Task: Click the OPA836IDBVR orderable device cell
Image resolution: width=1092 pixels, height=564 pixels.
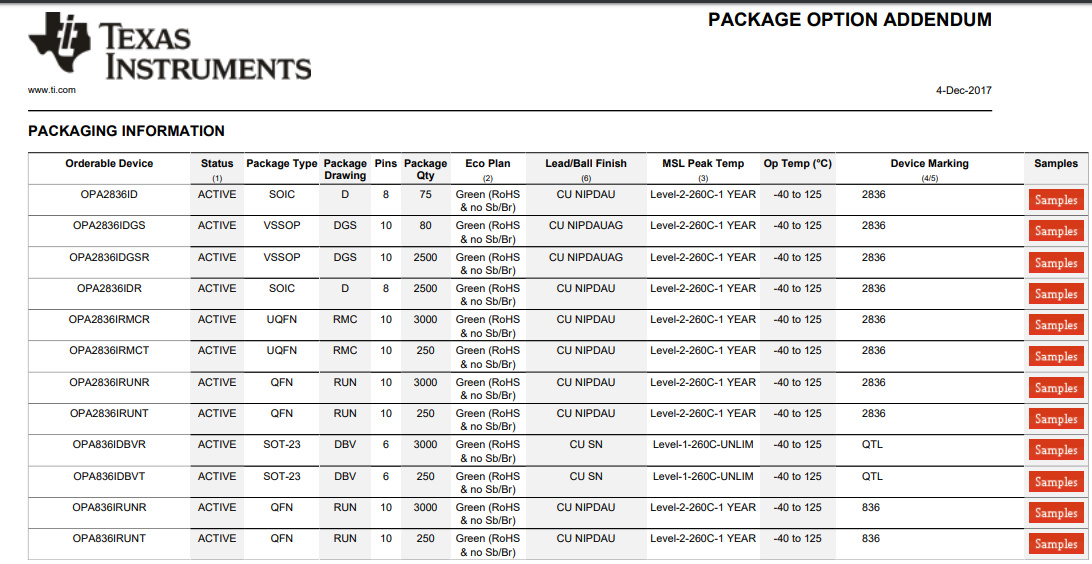Action: 109,445
